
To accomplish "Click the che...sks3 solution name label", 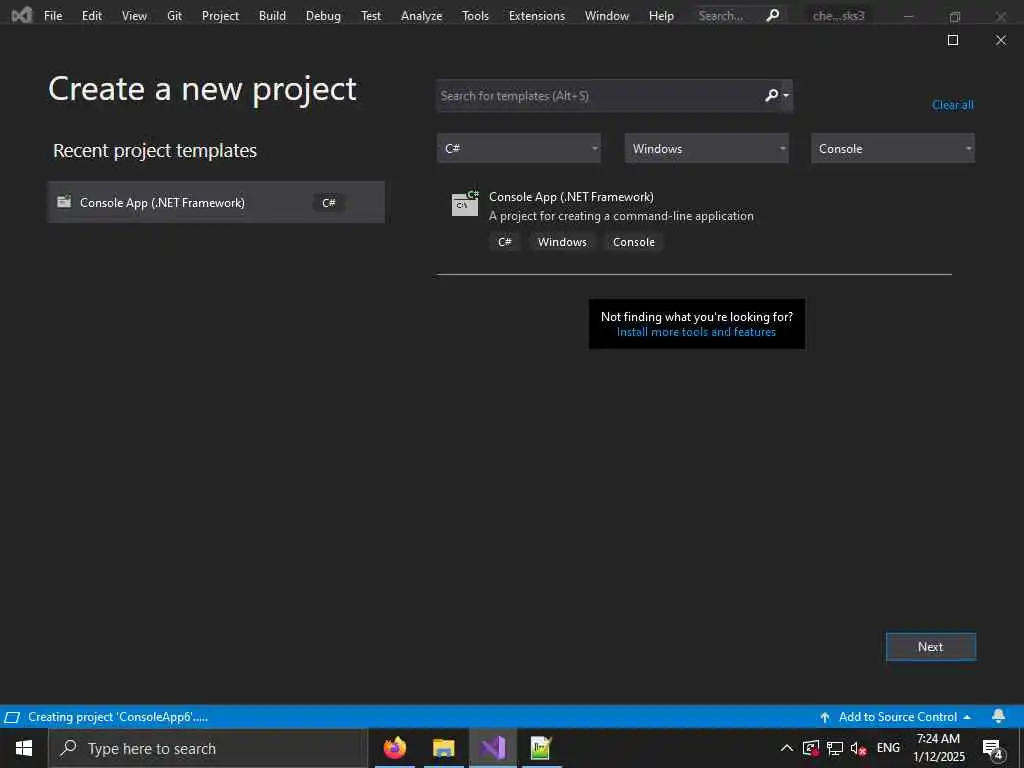I will tap(838, 16).
